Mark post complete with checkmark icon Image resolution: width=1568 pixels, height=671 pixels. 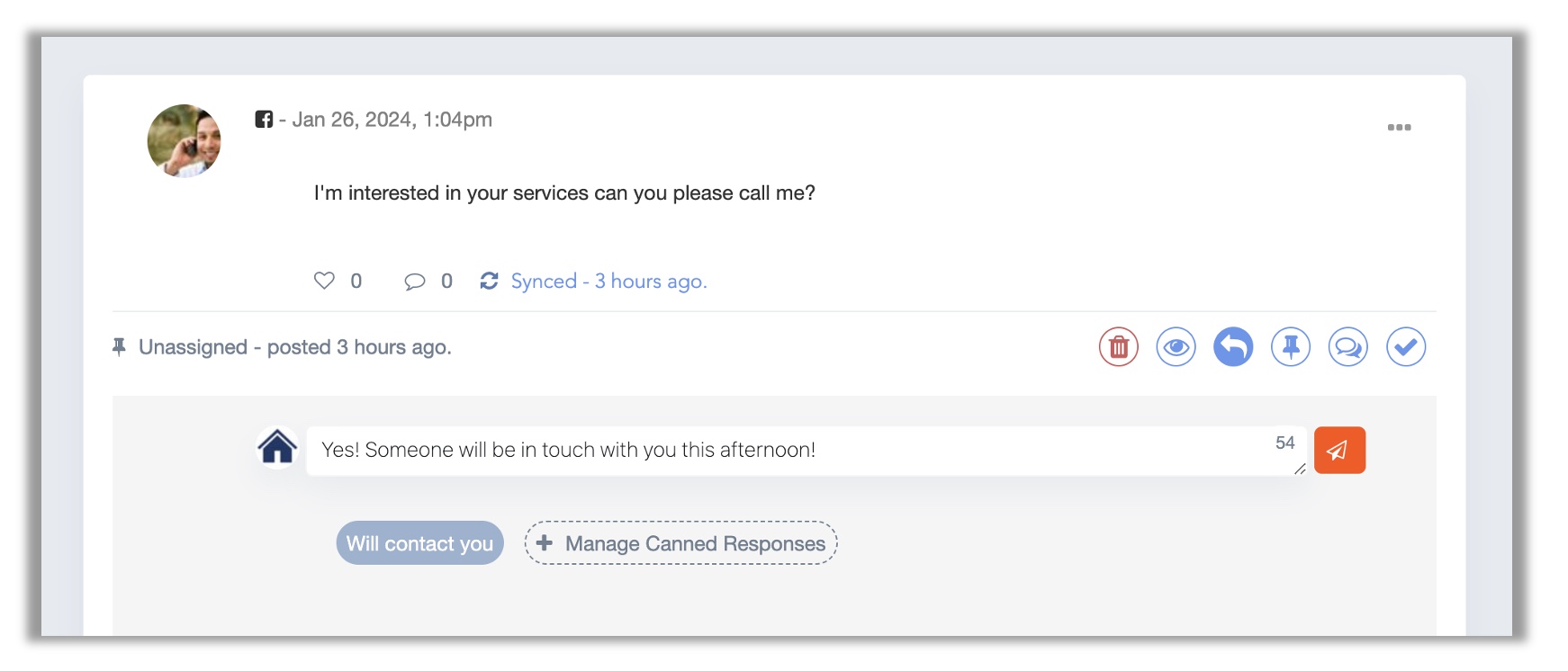coord(1406,347)
